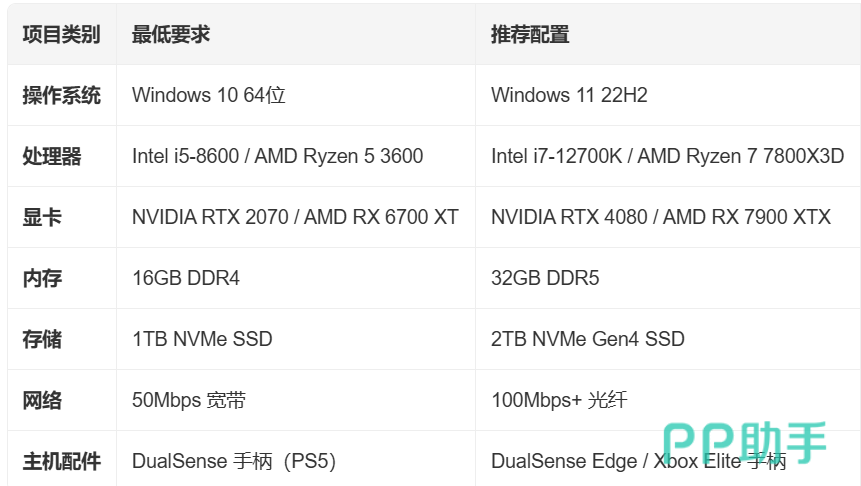Image resolution: width=861 pixels, height=486 pixels.
Task: Click the 1TB NVMe SSD cell
Action: (296, 339)
